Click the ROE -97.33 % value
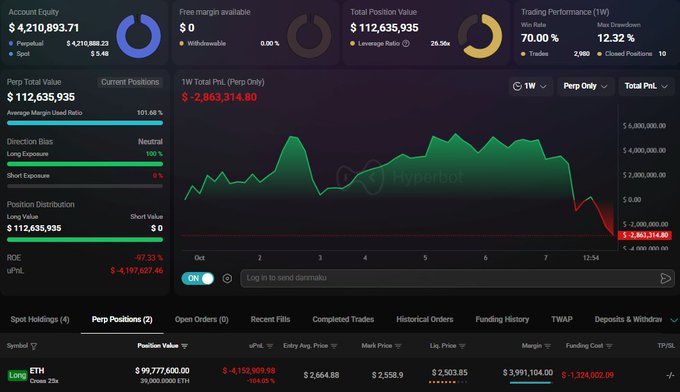This screenshot has width=680, height=392. 148,258
